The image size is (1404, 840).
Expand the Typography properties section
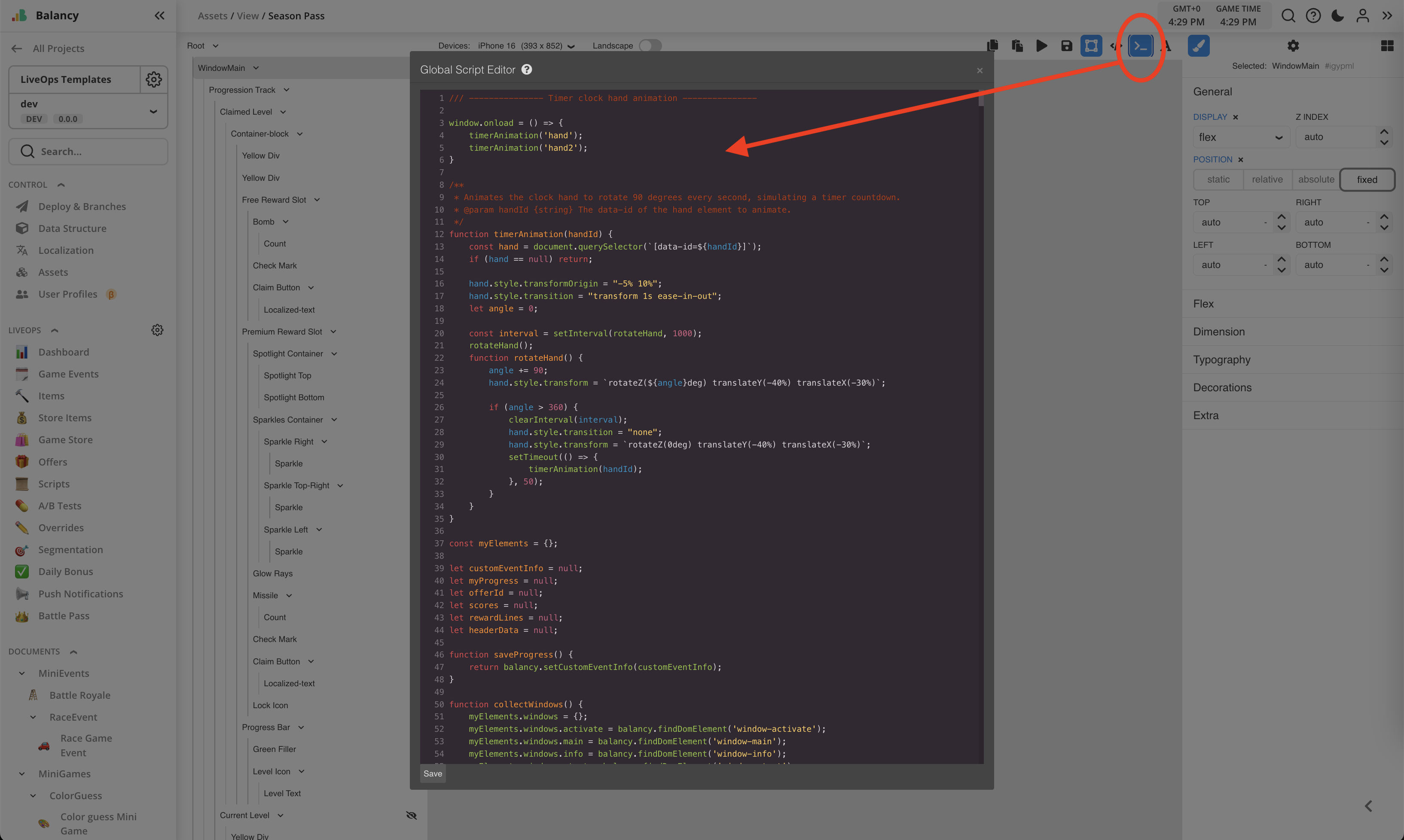(x=1222, y=359)
